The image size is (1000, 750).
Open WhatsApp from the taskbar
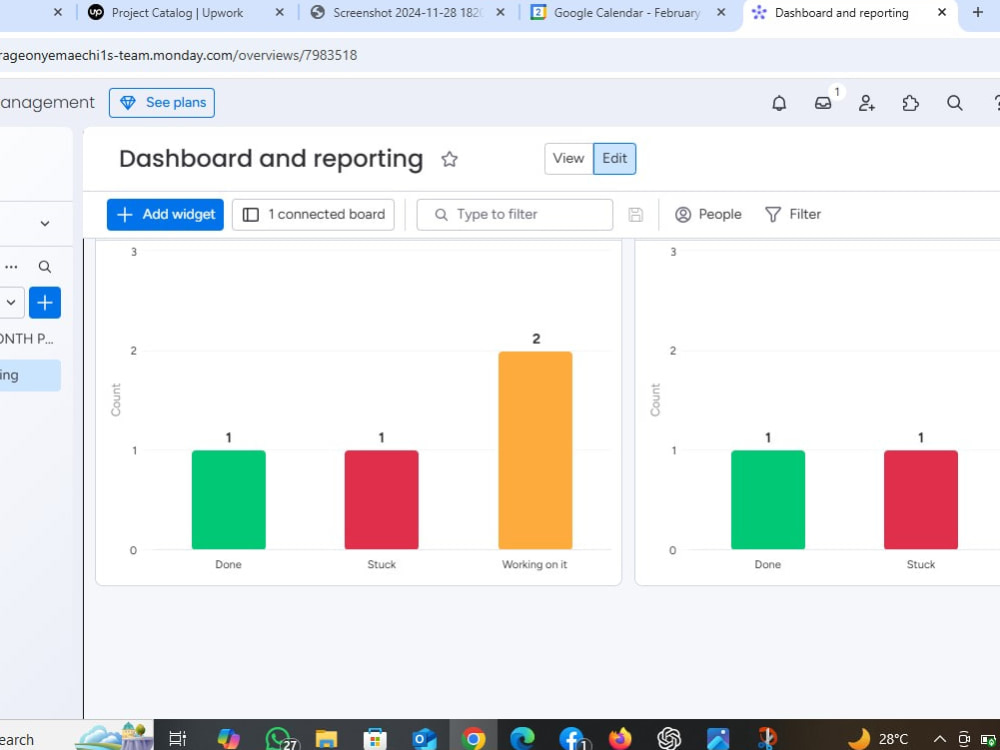pos(279,739)
